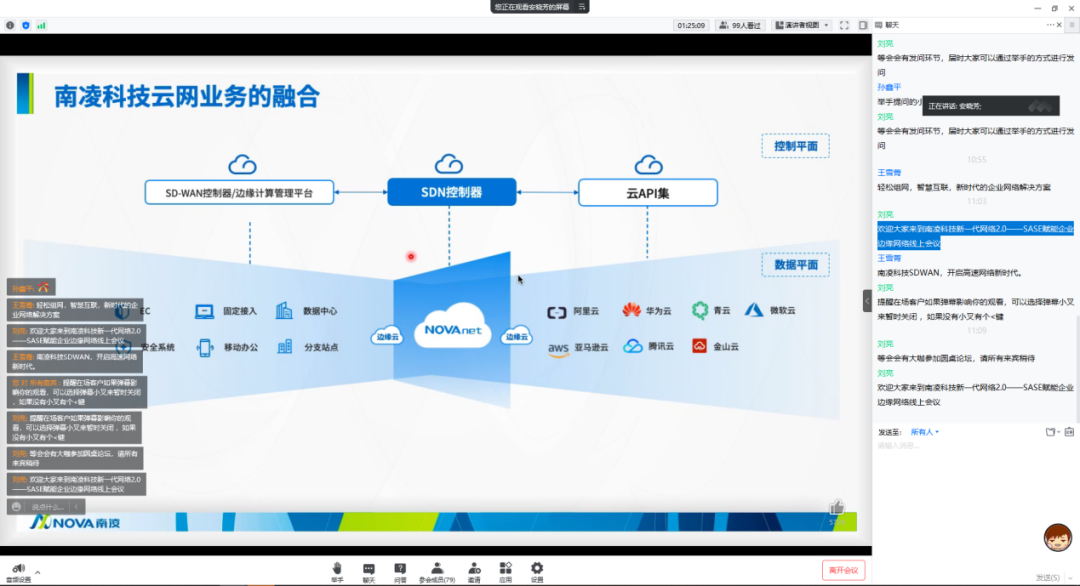The height and width of the screenshot is (586, 1080).
Task: Click the 固定接入 monitor icon
Action: (x=204, y=311)
